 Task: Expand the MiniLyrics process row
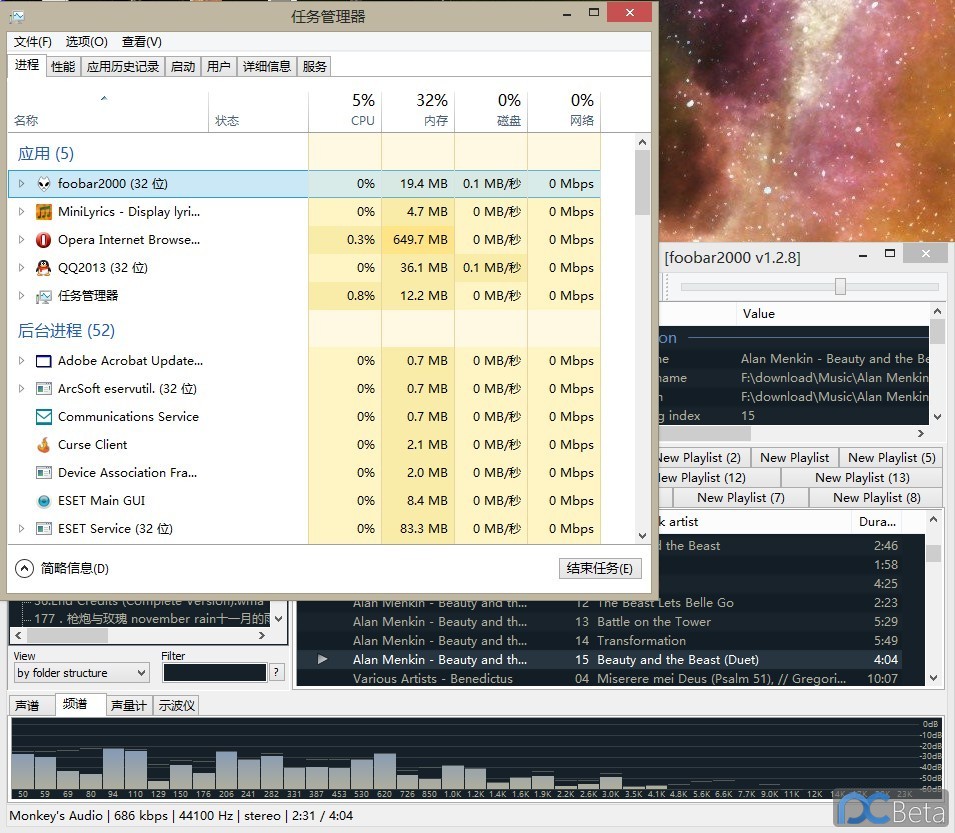pyautogui.click(x=21, y=211)
